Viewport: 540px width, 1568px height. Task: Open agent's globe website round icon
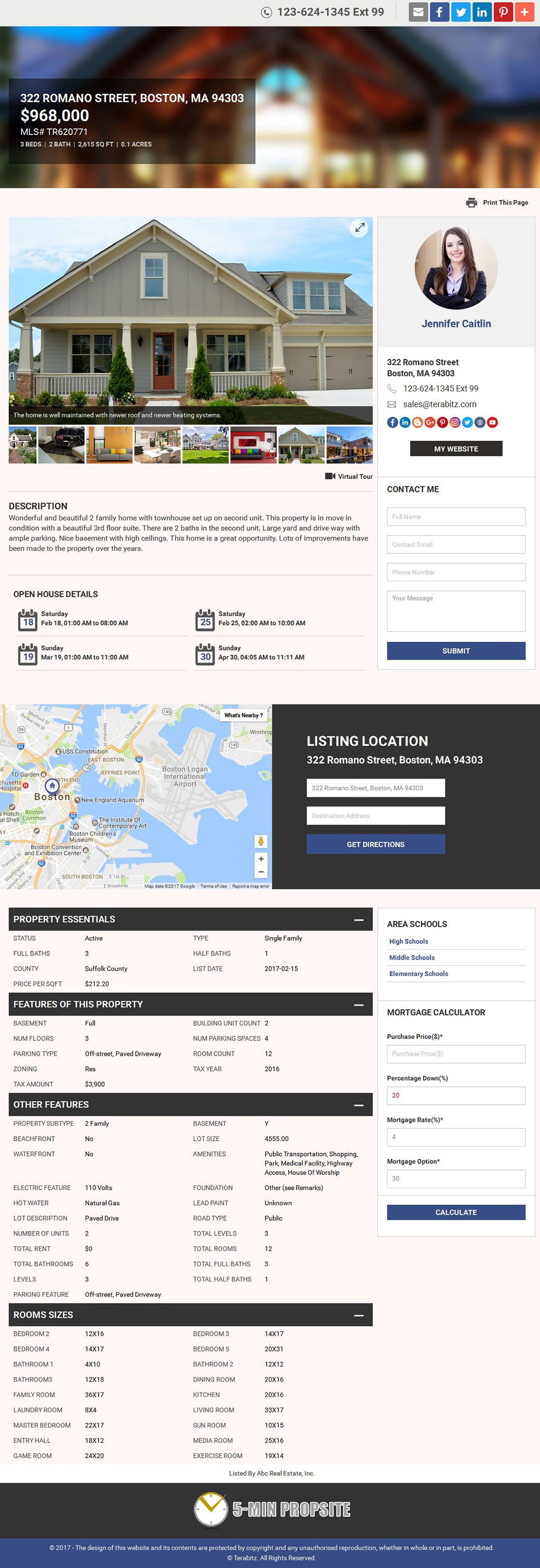pos(480,423)
